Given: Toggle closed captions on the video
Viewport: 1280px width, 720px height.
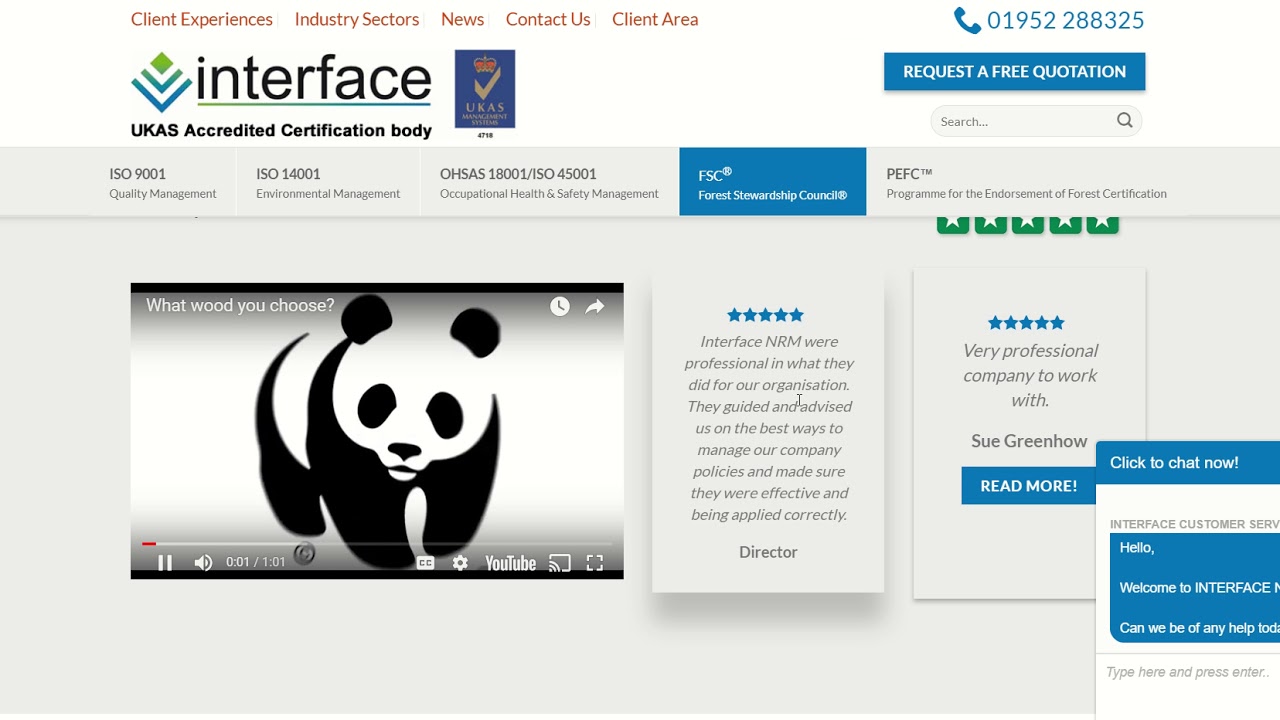Looking at the screenshot, I should 425,563.
